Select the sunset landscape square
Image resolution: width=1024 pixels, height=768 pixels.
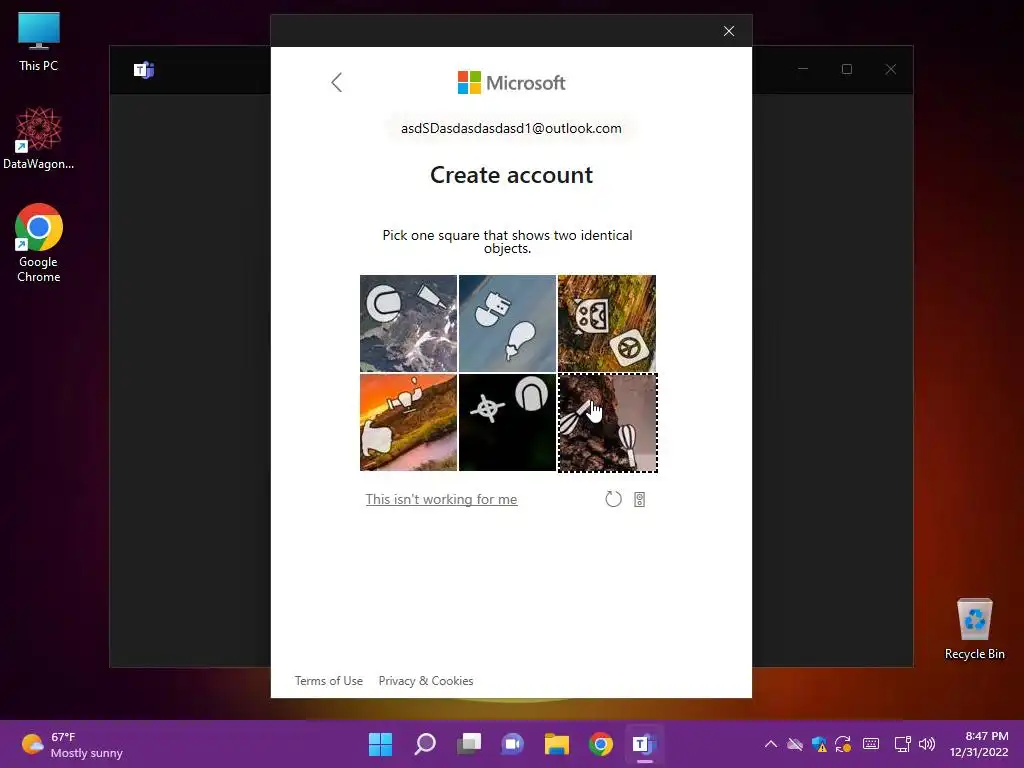408,423
